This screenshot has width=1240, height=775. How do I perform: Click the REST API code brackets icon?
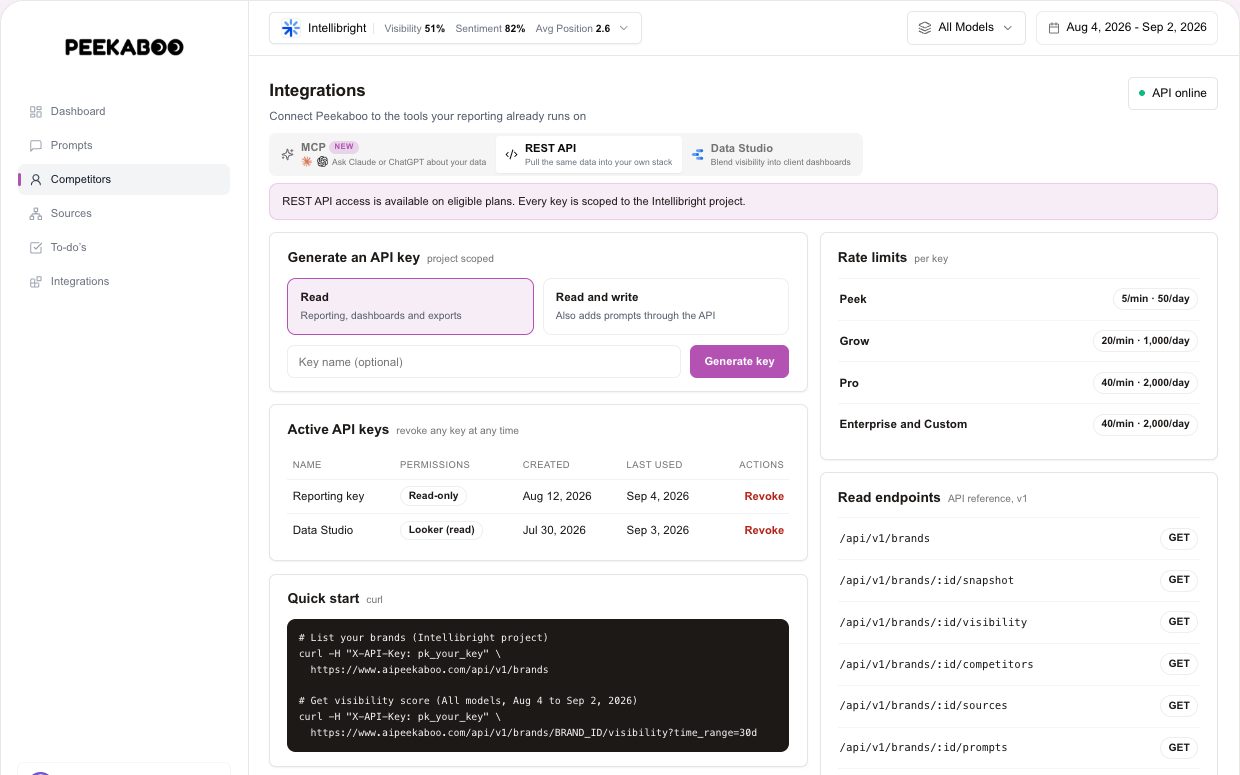point(511,155)
